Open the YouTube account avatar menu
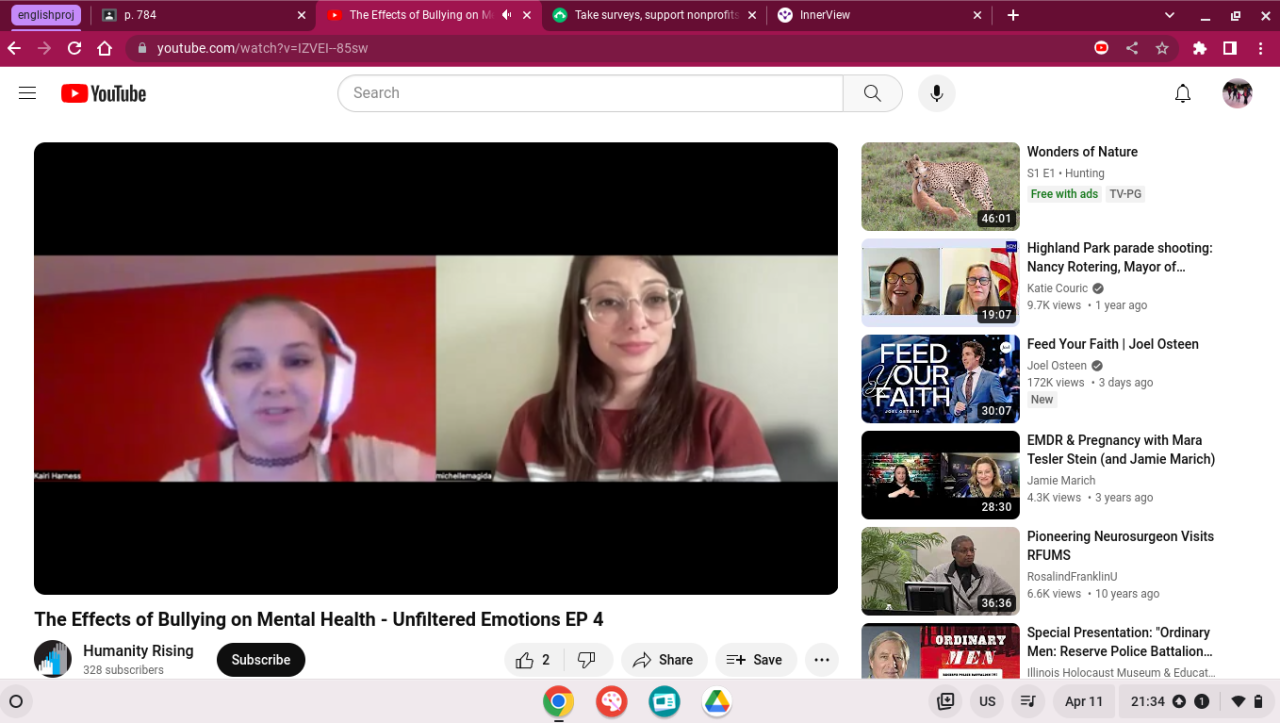Viewport: 1280px width, 723px height. click(1237, 93)
